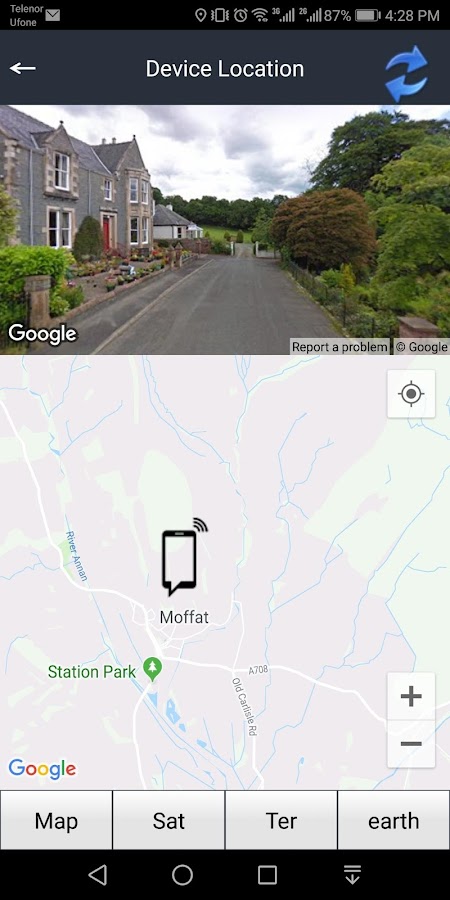The height and width of the screenshot is (900, 450).
Task: Tap the Android home circle button
Action: (x=183, y=875)
